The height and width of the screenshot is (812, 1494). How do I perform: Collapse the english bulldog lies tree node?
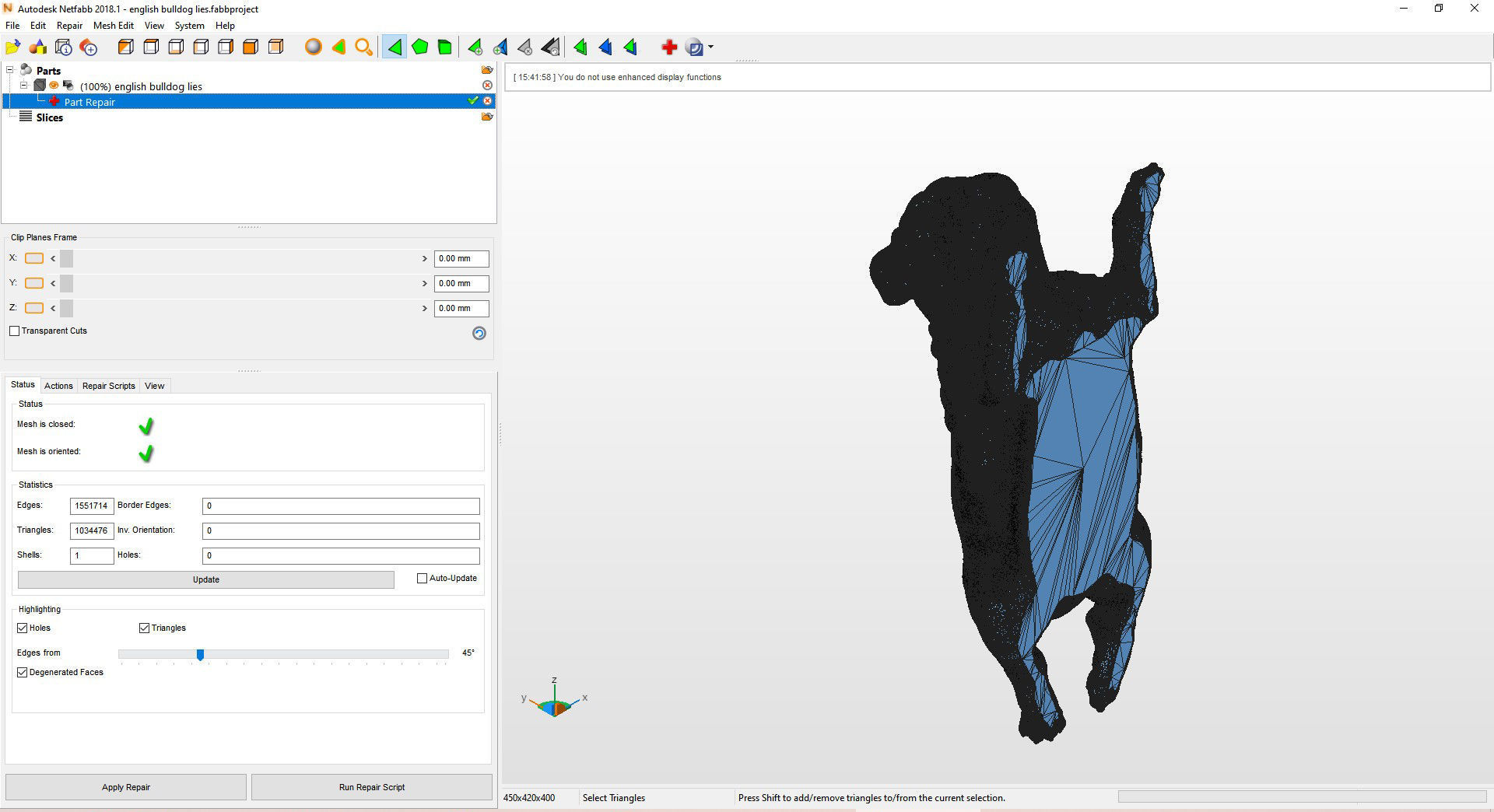click(24, 86)
